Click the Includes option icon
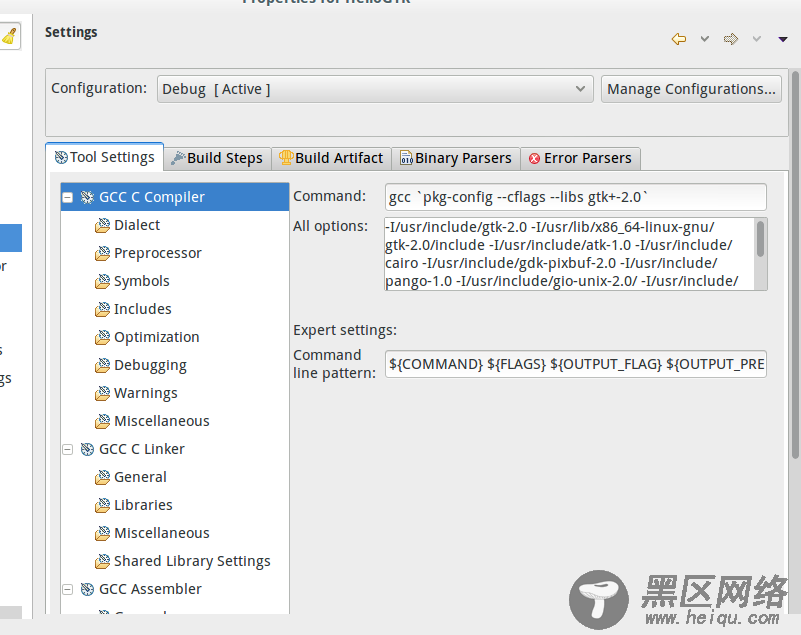Image resolution: width=801 pixels, height=635 pixels. [102, 310]
